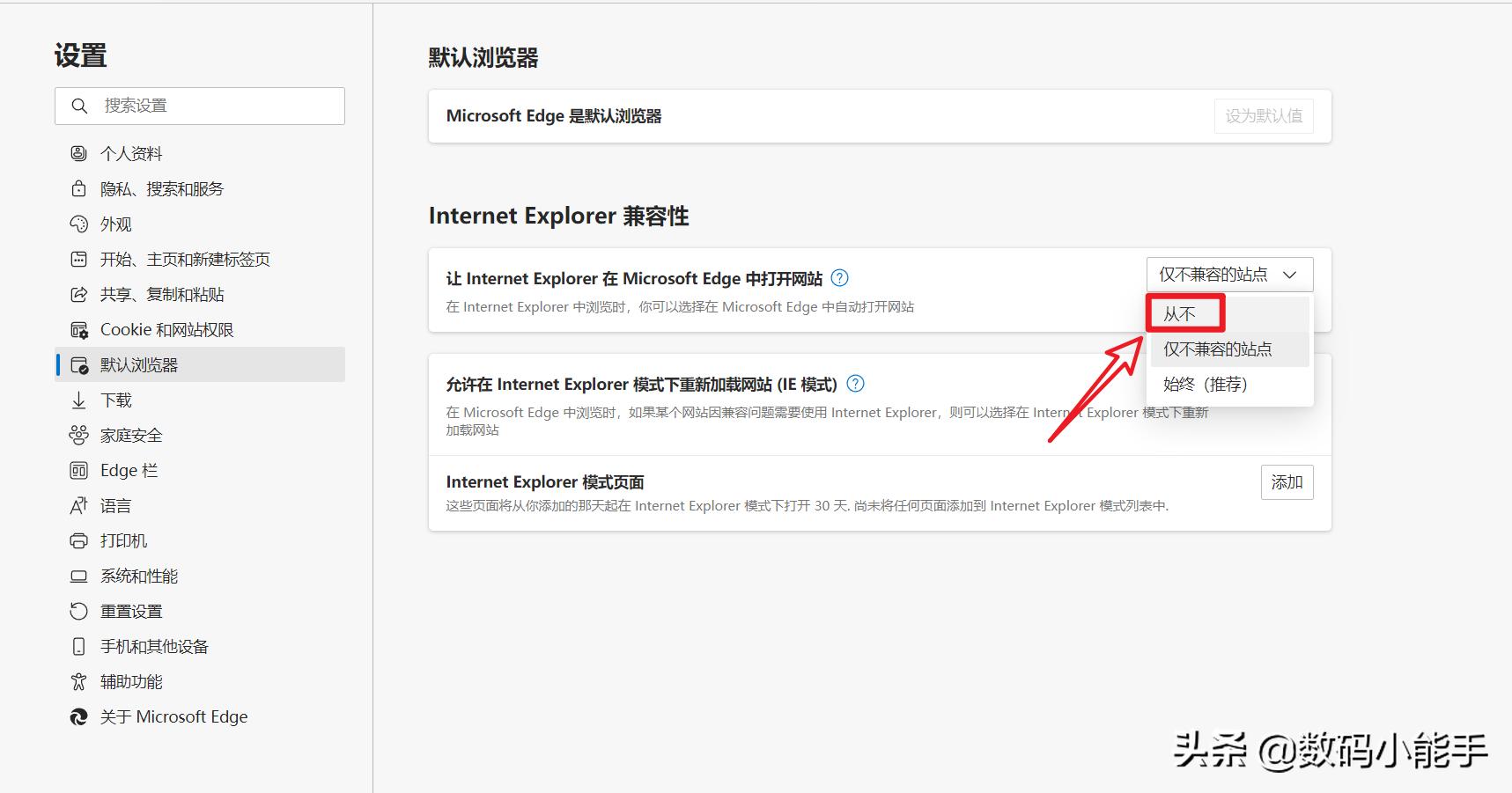The width and height of the screenshot is (1512, 793).
Task: Click the question mark beside IE 模式 setting
Action: tap(855, 384)
